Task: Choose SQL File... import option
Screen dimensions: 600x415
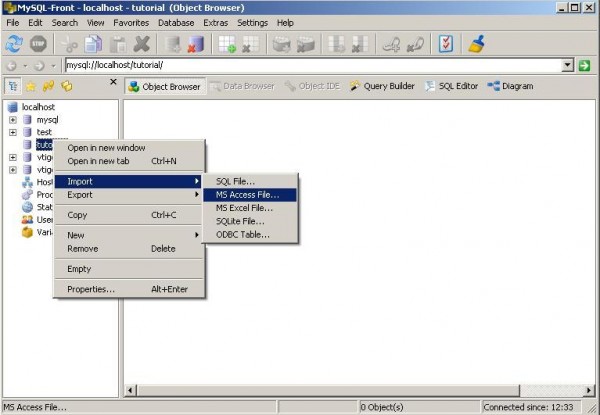Action: [250, 181]
